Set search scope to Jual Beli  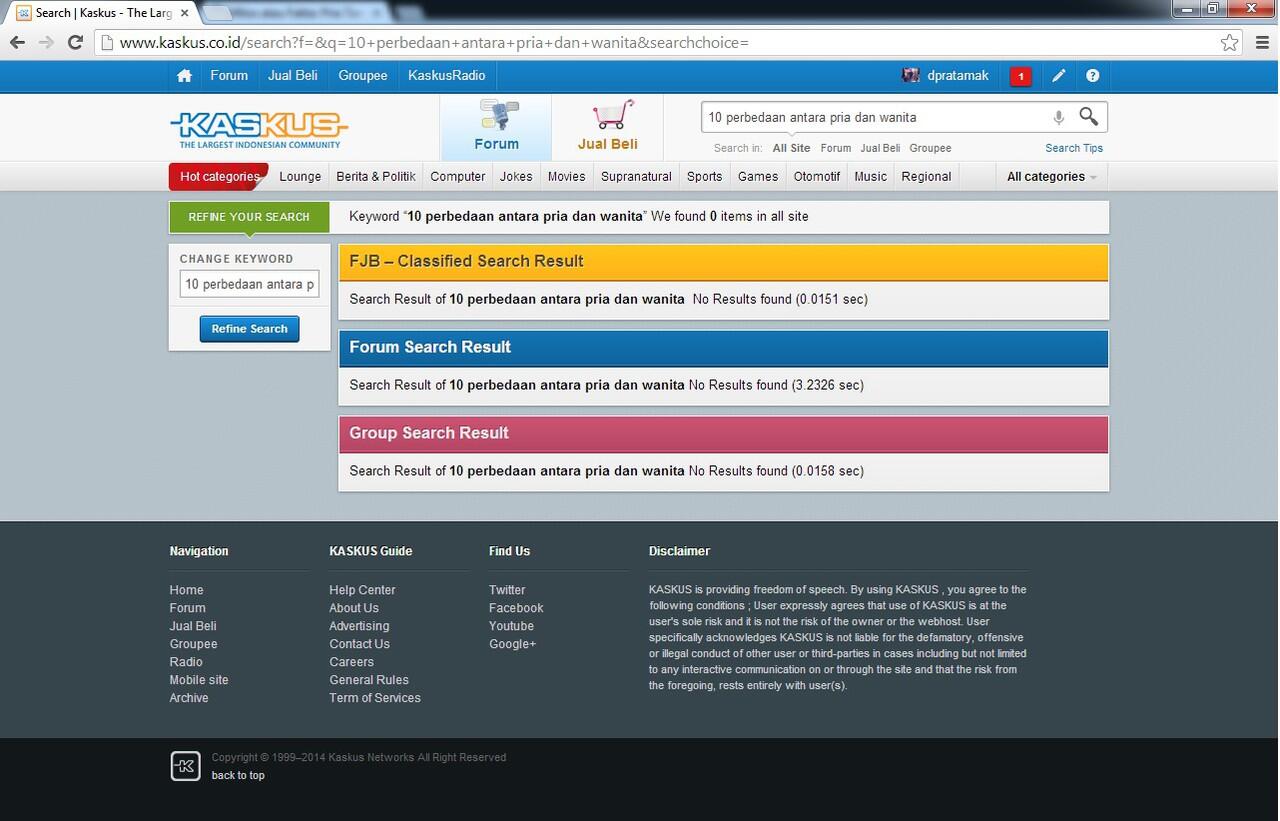tap(880, 148)
